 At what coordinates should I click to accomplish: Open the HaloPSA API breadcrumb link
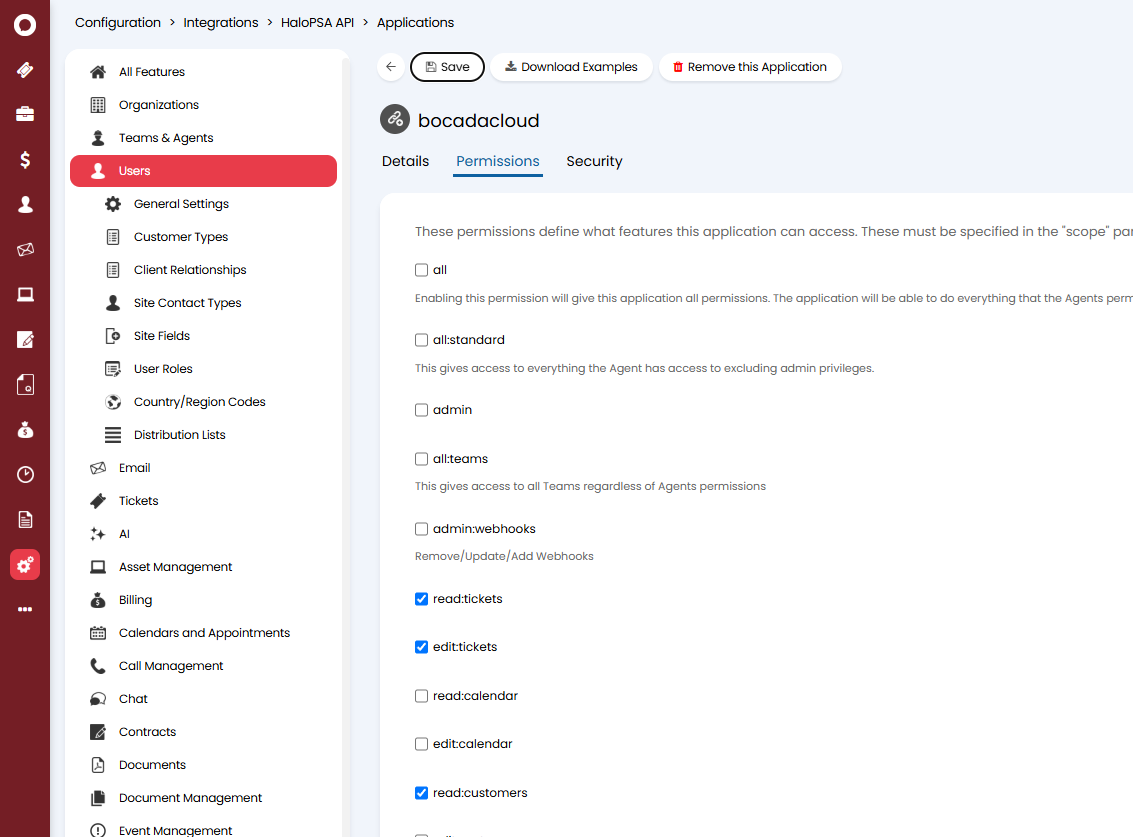coord(317,22)
